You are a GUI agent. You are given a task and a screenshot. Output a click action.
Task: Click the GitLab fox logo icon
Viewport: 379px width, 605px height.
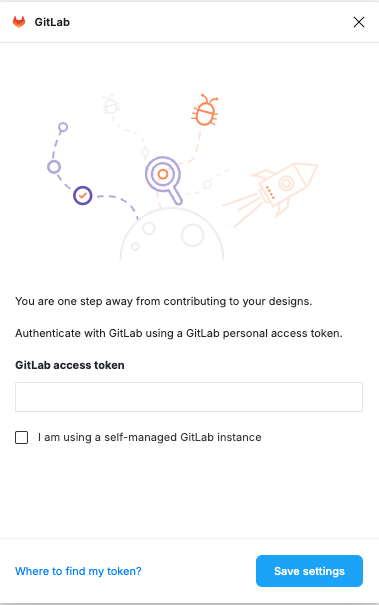pyautogui.click(x=19, y=22)
